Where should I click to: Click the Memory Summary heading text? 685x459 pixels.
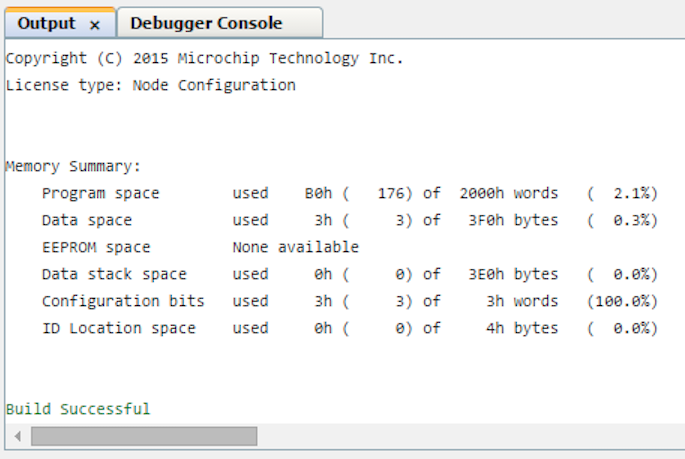pos(74,166)
